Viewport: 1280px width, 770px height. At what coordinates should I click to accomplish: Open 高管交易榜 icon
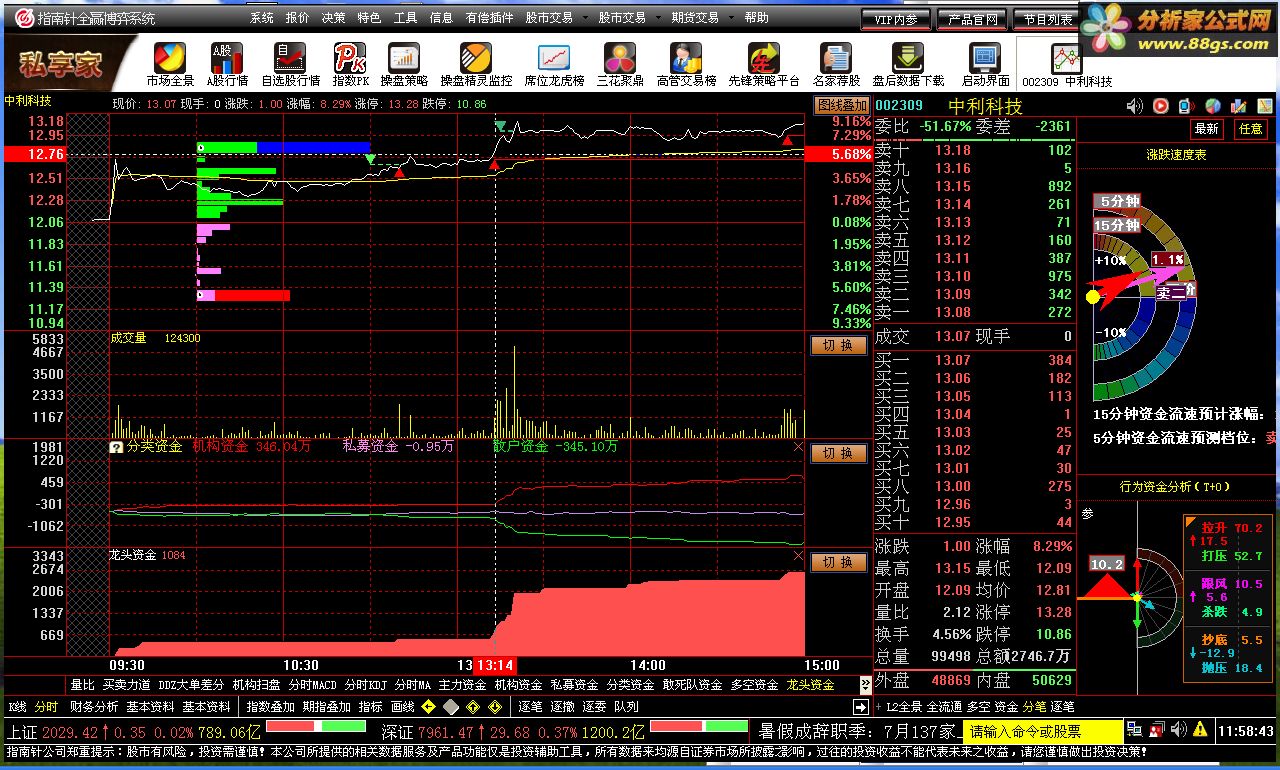(686, 64)
